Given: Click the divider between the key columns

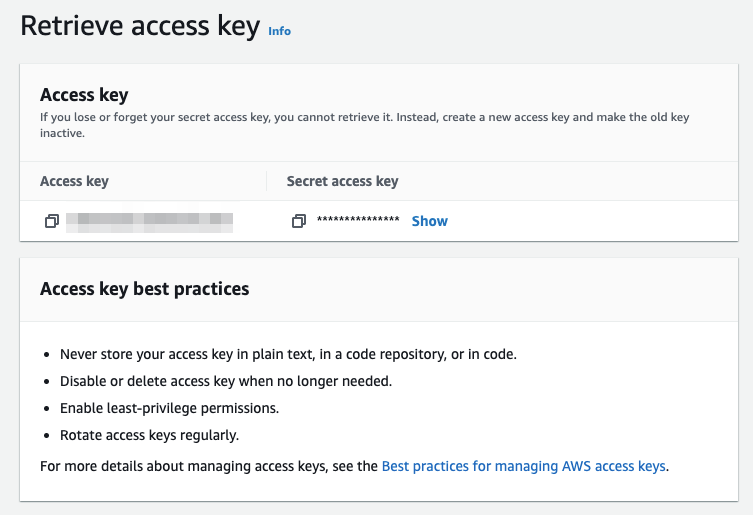Looking at the screenshot, I should pos(267,181).
